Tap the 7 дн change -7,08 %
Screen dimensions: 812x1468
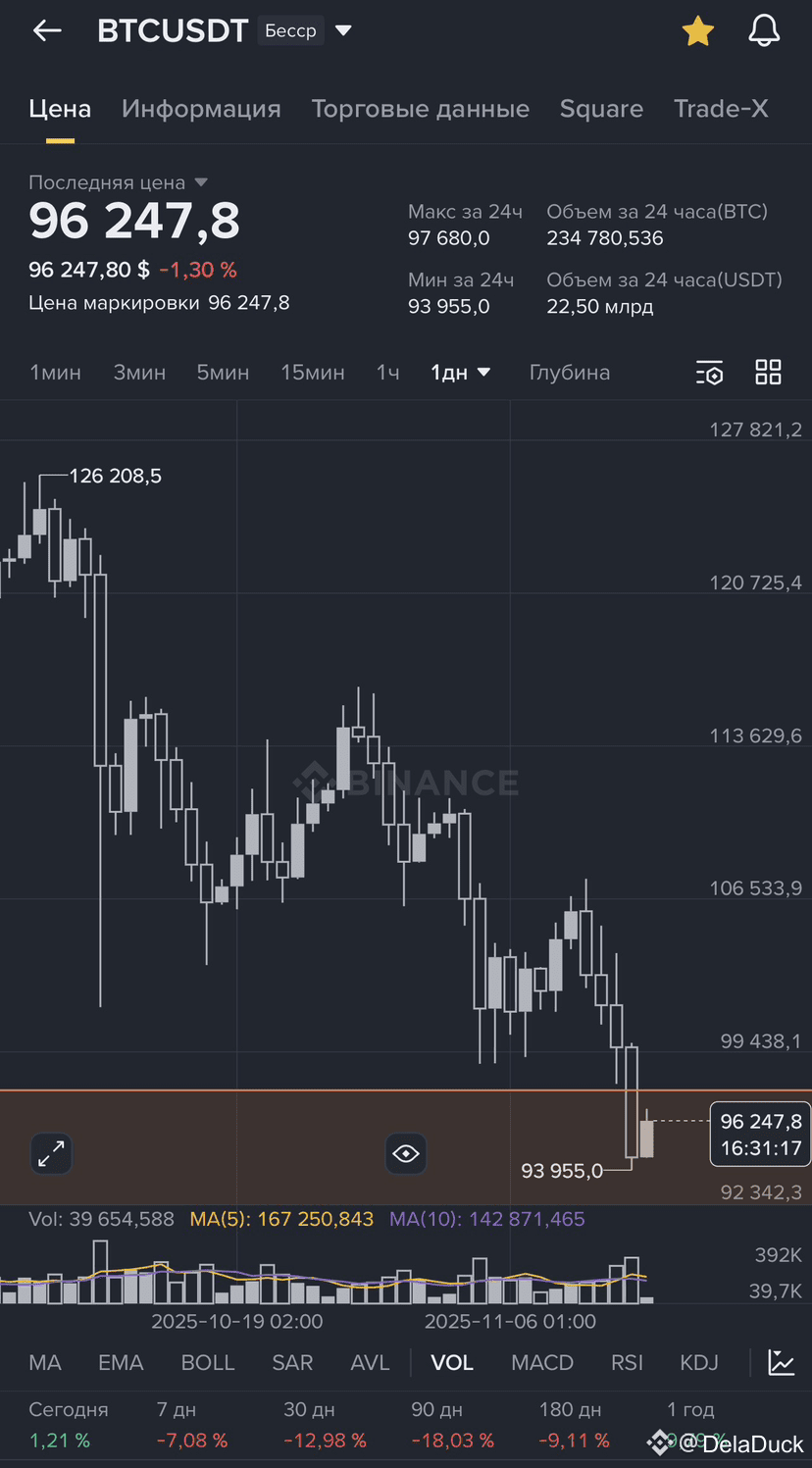click(x=192, y=1441)
